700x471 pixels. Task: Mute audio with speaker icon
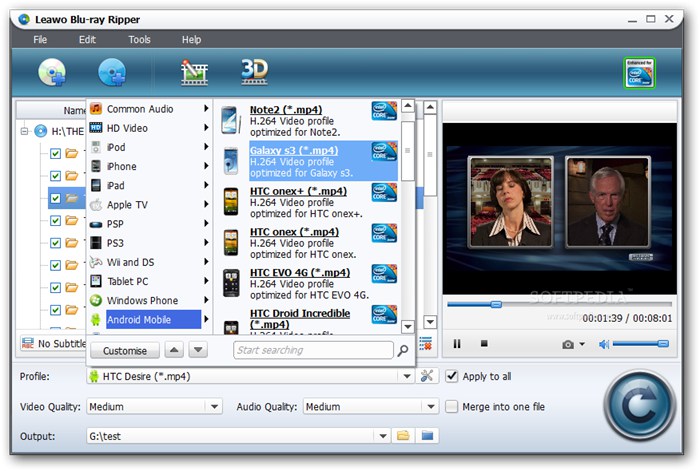(x=604, y=344)
